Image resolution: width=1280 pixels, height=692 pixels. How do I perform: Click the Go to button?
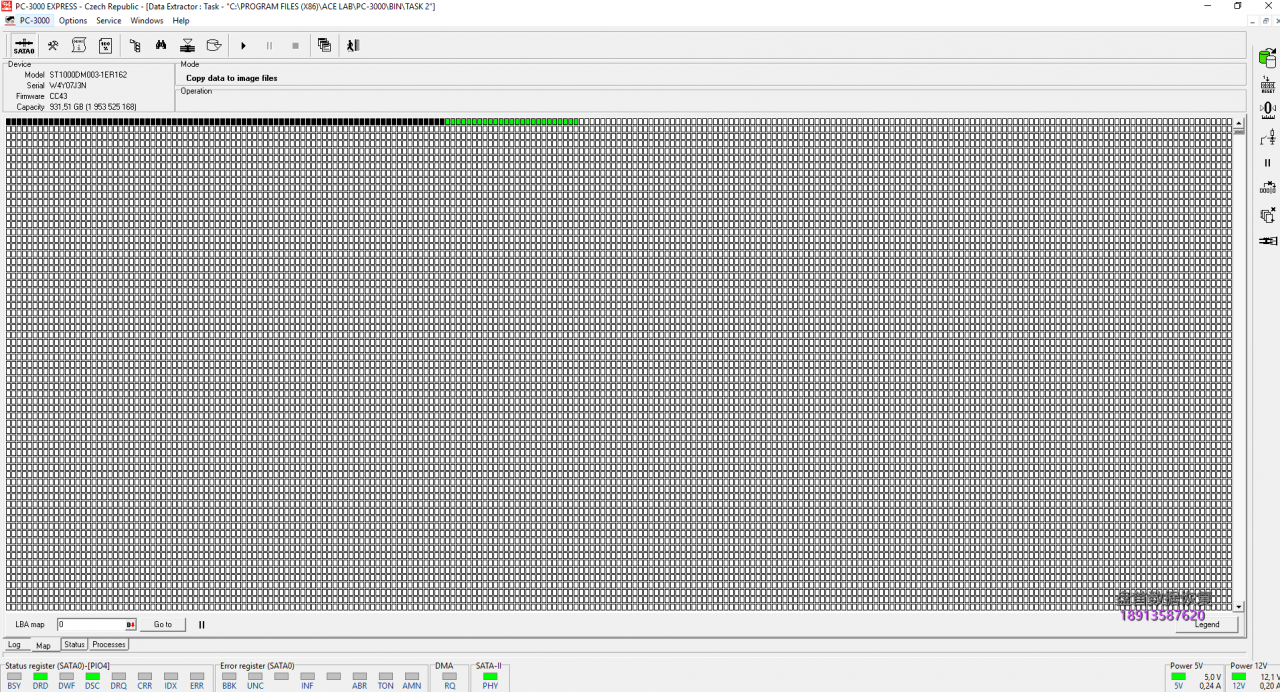click(x=162, y=625)
